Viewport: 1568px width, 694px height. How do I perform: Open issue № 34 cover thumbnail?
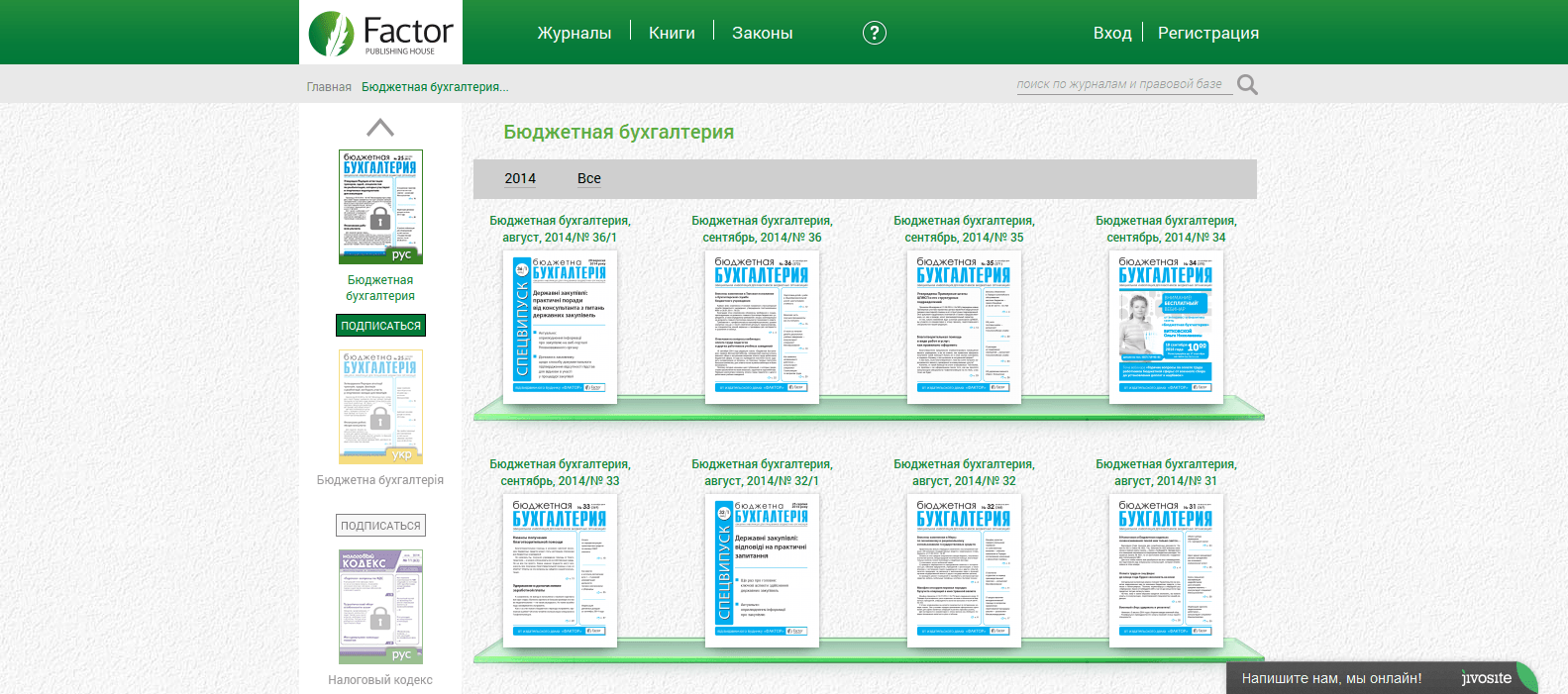(x=1166, y=327)
